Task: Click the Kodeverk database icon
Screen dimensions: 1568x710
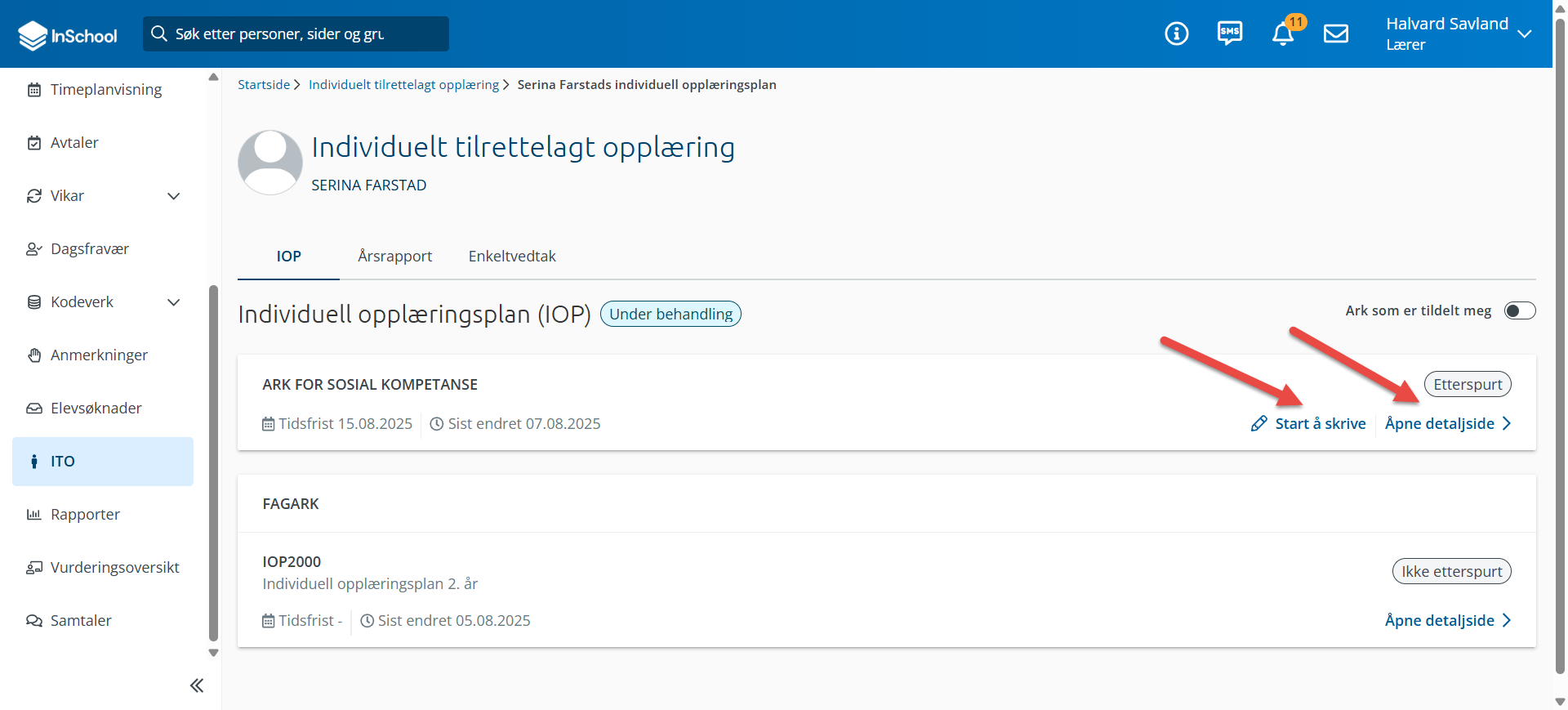Action: click(x=34, y=302)
